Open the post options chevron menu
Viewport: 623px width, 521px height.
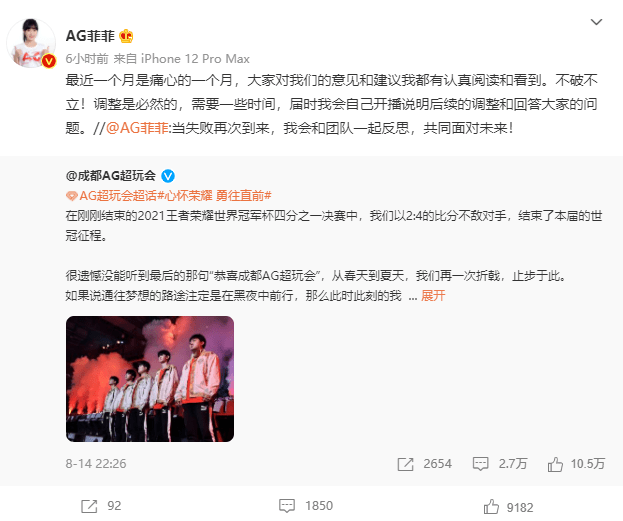pyautogui.click(x=596, y=22)
